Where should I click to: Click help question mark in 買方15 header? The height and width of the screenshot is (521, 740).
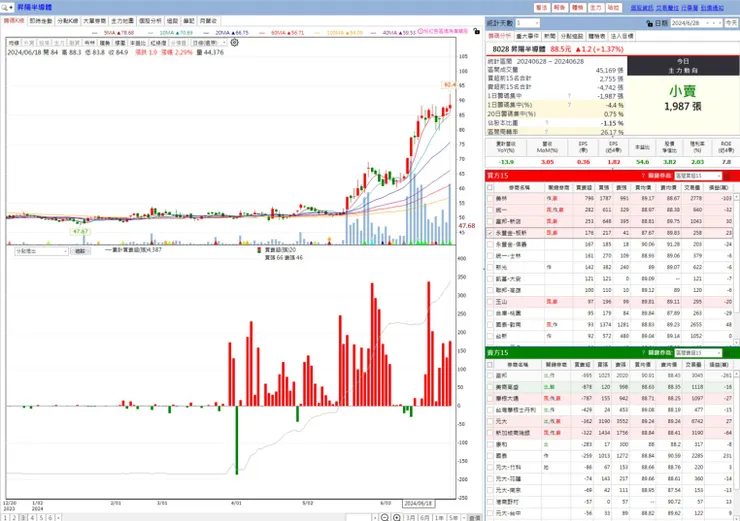(643, 176)
